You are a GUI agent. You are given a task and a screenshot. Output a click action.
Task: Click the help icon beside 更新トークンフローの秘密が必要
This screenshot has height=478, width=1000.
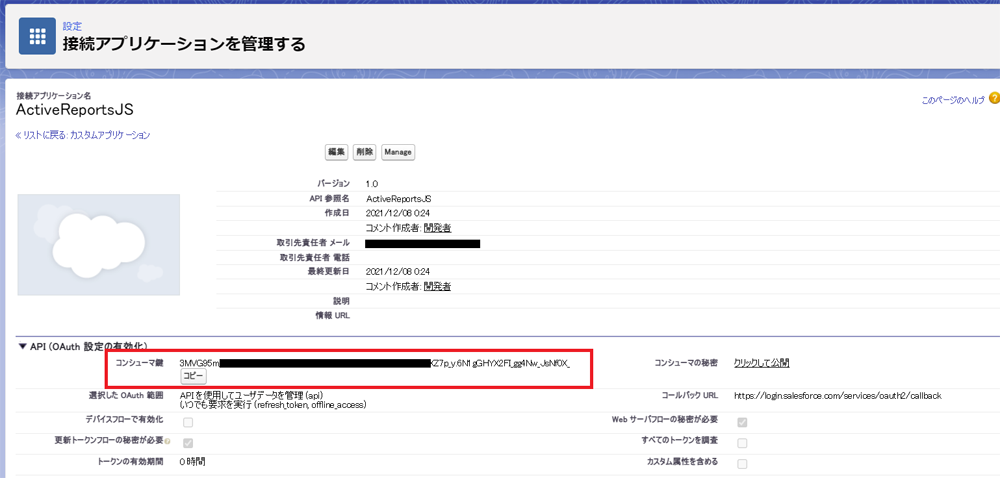point(168,441)
